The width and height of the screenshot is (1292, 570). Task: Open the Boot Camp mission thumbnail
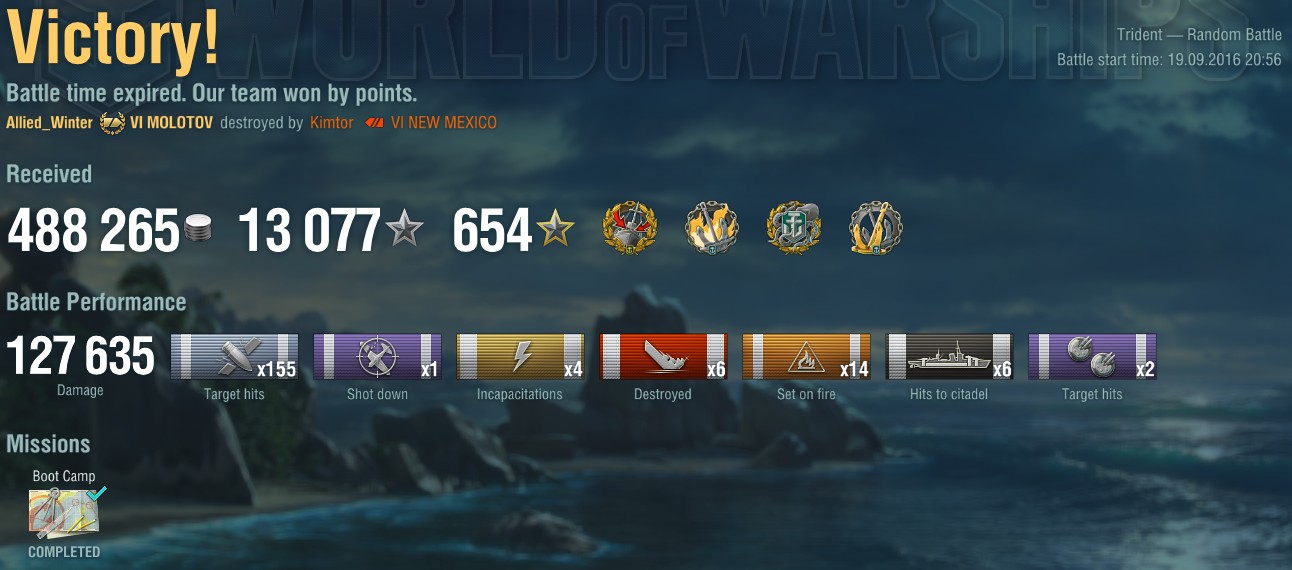(64, 513)
